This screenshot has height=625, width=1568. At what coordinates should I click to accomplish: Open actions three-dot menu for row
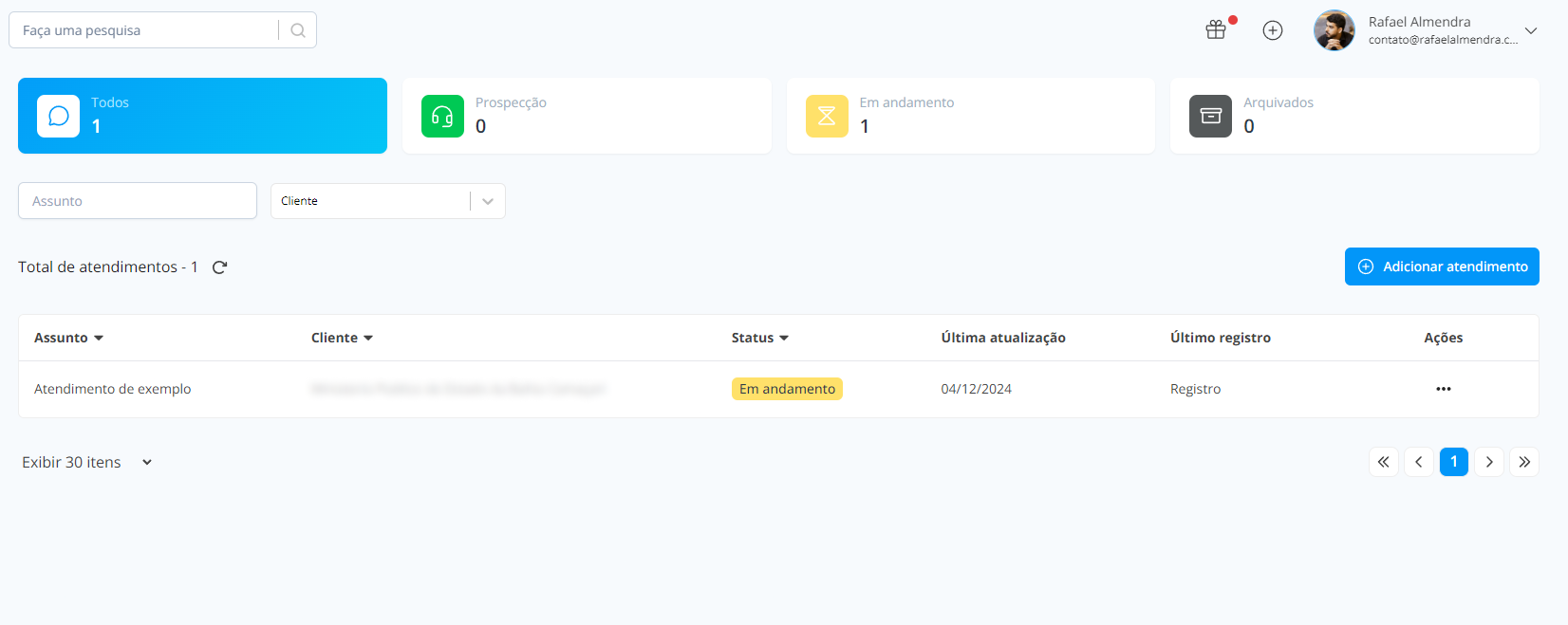click(x=1444, y=389)
